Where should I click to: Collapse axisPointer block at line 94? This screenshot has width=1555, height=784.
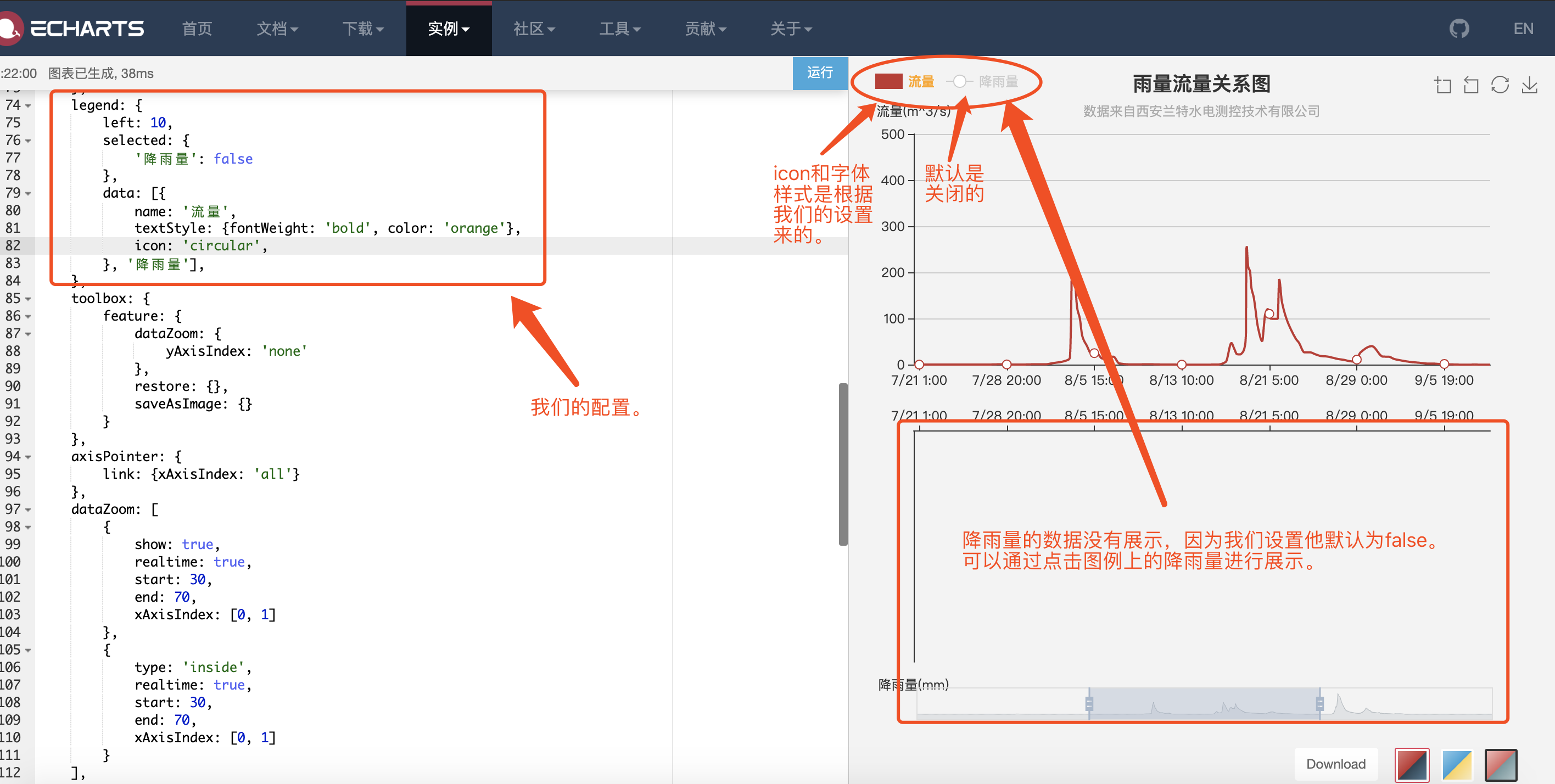(x=28, y=457)
